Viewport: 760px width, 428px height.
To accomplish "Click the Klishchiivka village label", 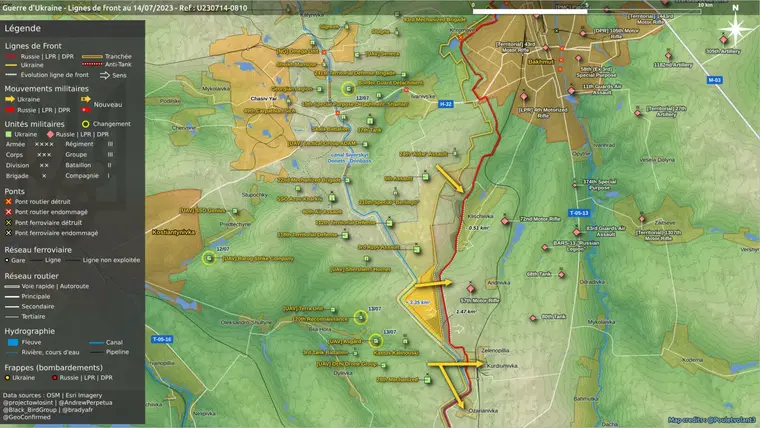I will point(480,216).
